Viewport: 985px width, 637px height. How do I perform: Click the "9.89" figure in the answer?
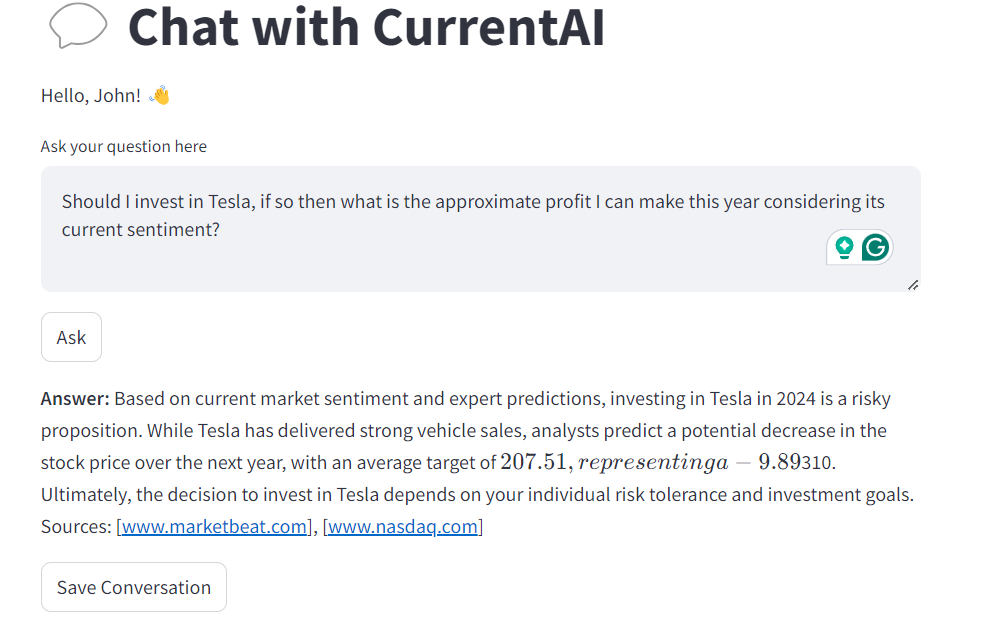pos(781,462)
